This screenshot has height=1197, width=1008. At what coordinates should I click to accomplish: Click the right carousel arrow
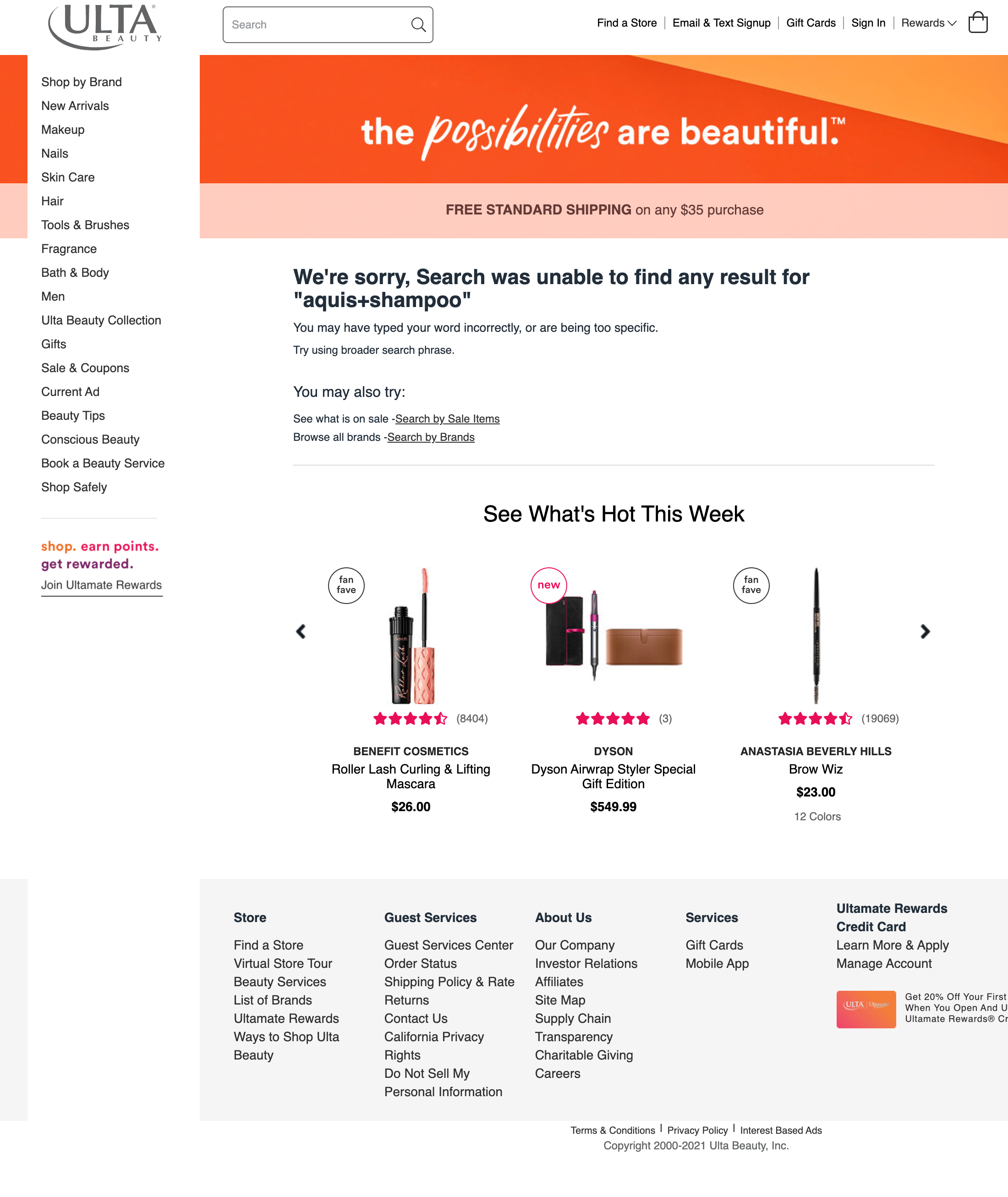pos(925,631)
